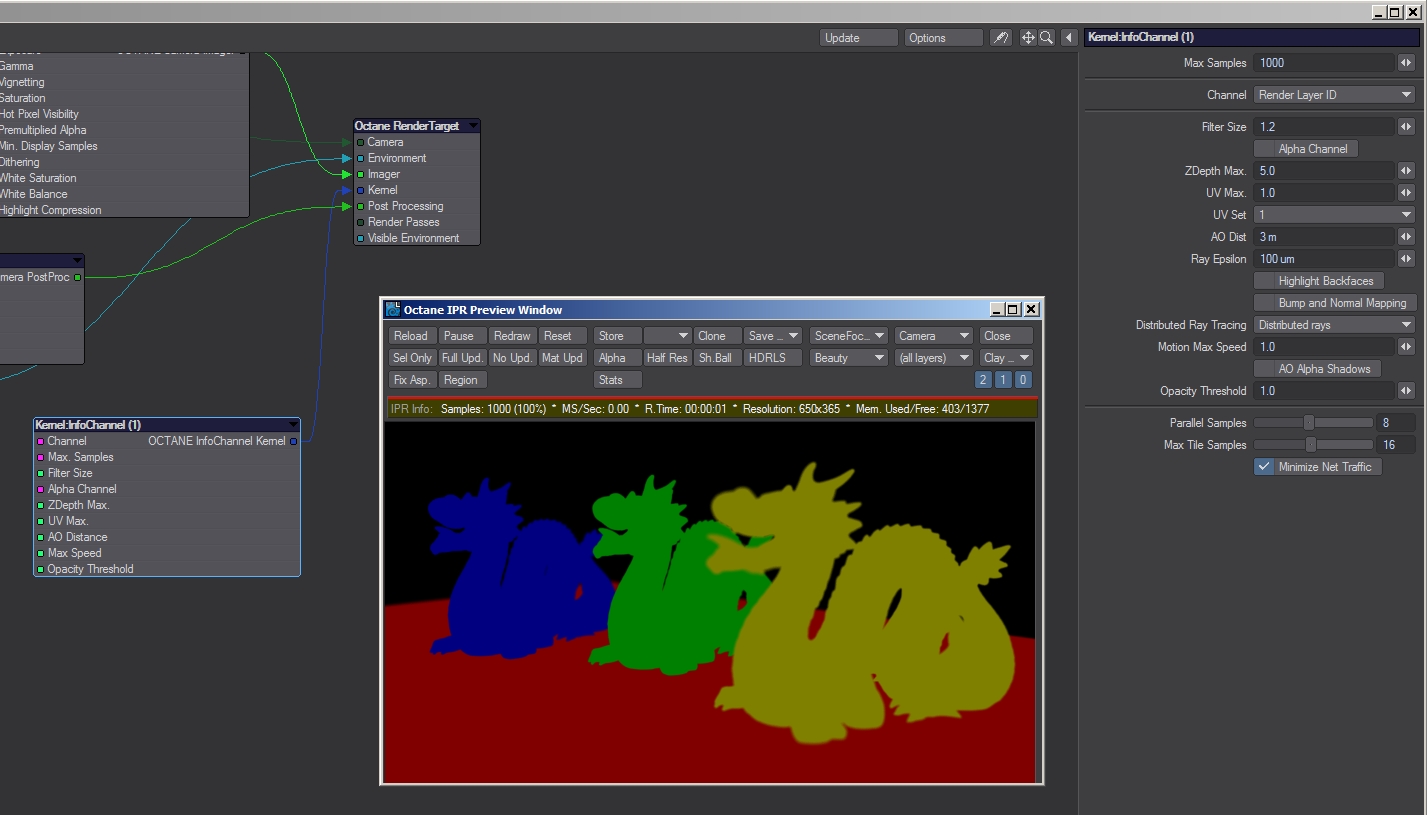Click the Filter Size mini-slider arrows
The height and width of the screenshot is (815, 1427).
1406,127
